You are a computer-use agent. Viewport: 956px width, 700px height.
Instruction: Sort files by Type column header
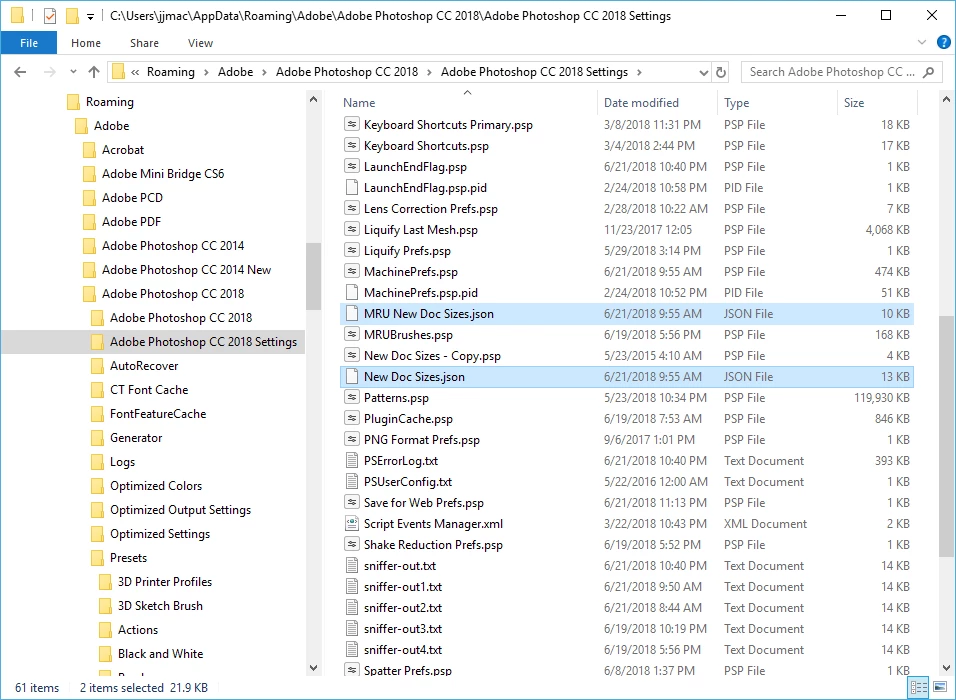point(736,102)
